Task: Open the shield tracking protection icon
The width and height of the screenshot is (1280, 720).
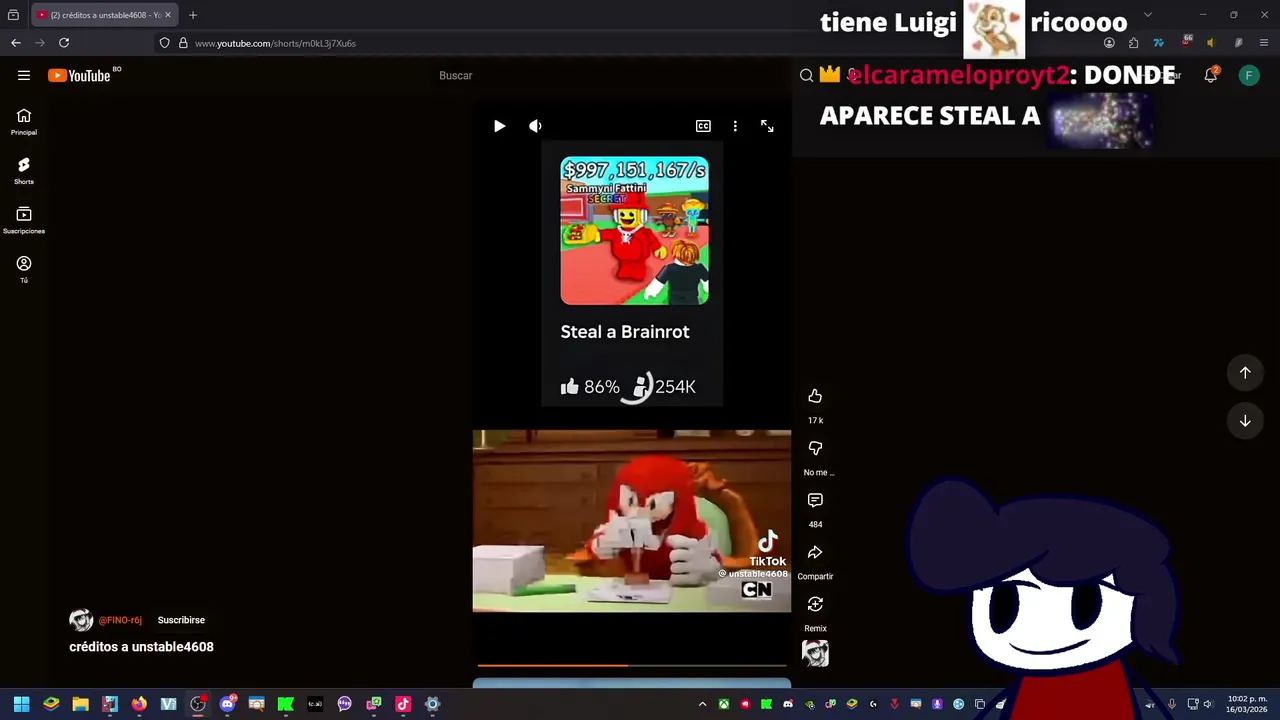Action: pyautogui.click(x=165, y=43)
